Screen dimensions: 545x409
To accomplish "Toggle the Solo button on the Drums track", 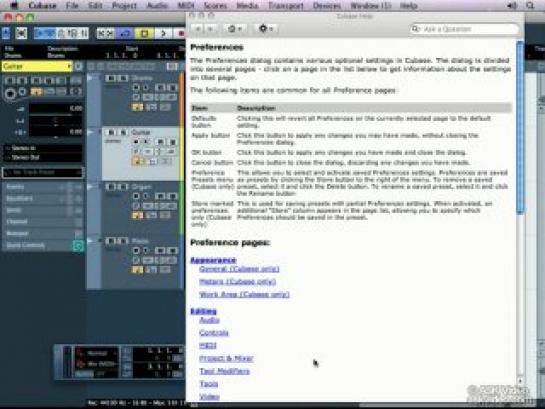I will click(123, 79).
